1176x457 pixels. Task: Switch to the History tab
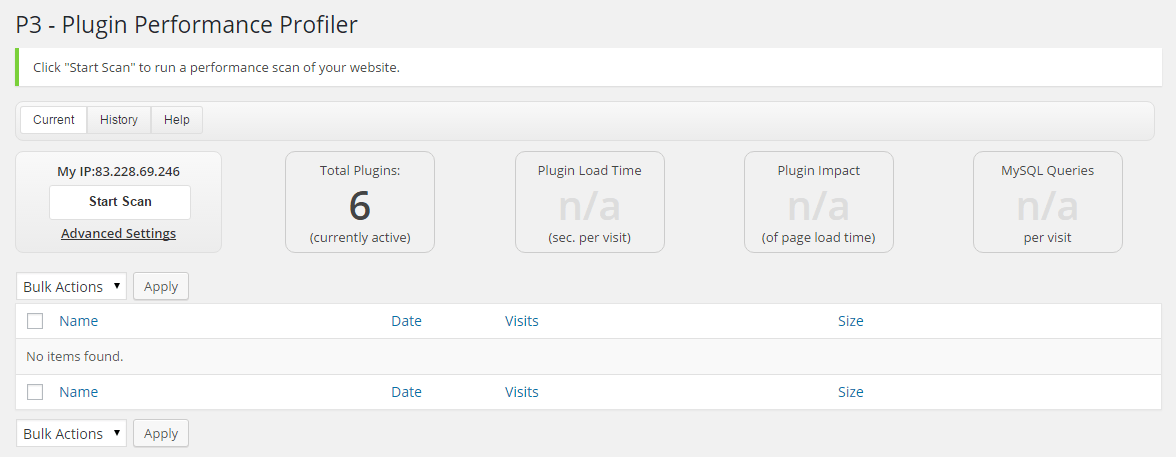pyautogui.click(x=118, y=120)
